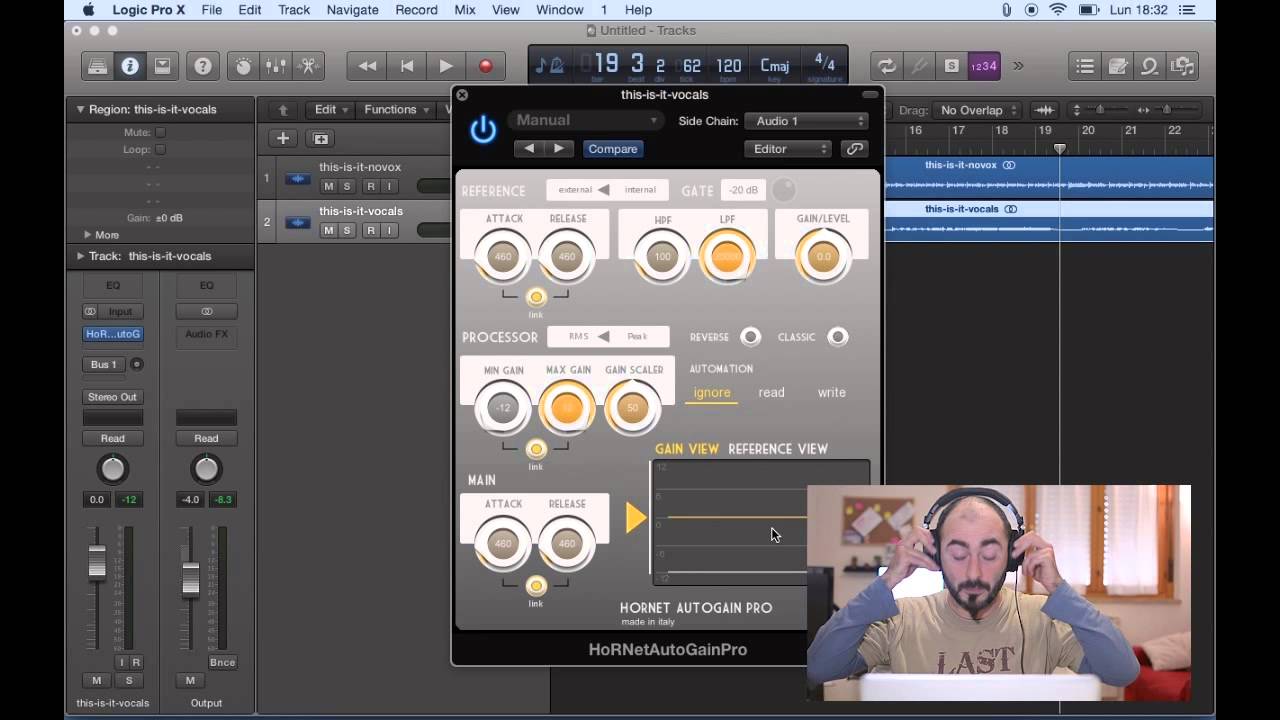
Task: Click the MAX GAIN knob
Action: click(x=567, y=408)
